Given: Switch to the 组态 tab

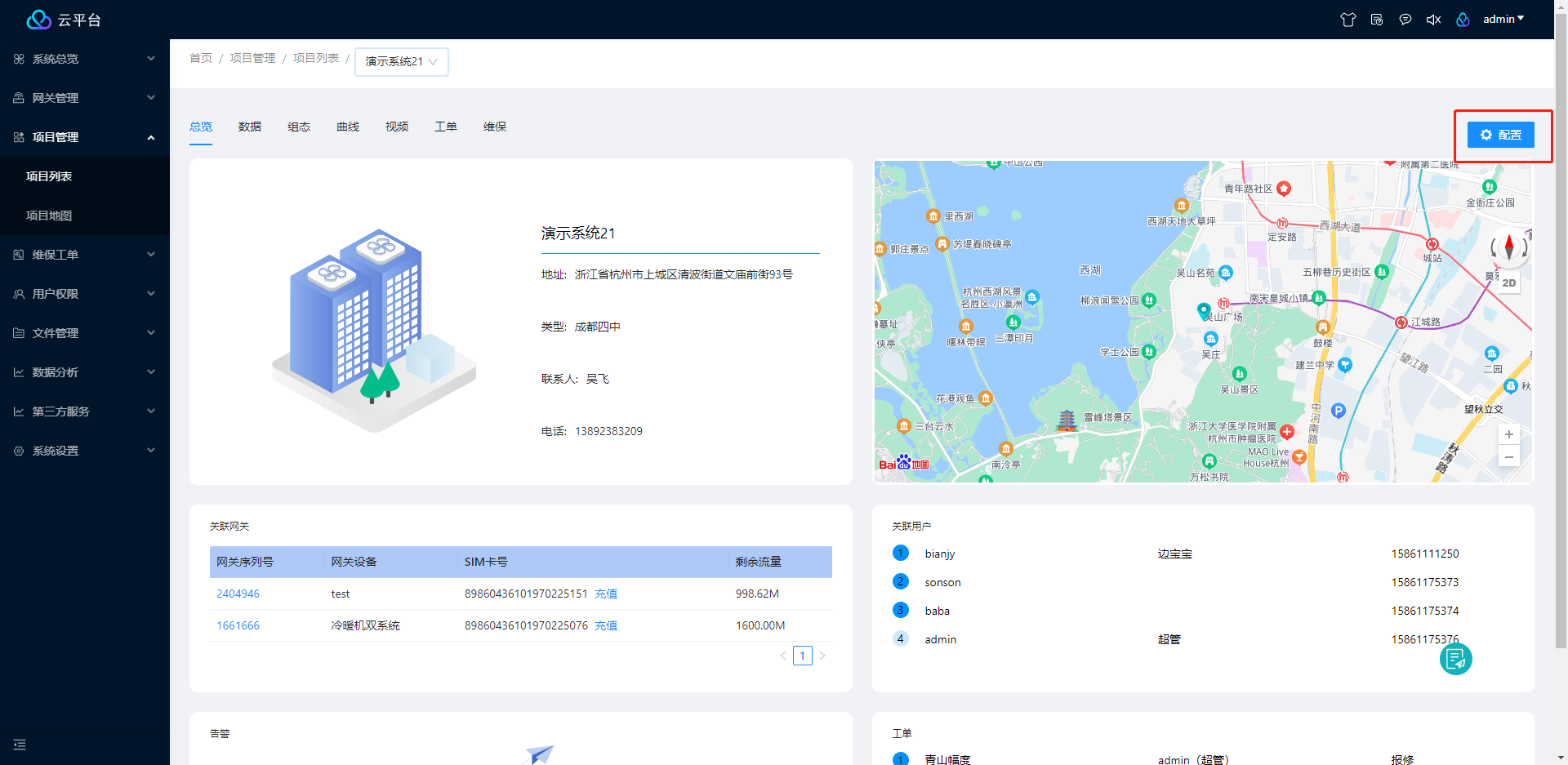Looking at the screenshot, I should tap(299, 127).
